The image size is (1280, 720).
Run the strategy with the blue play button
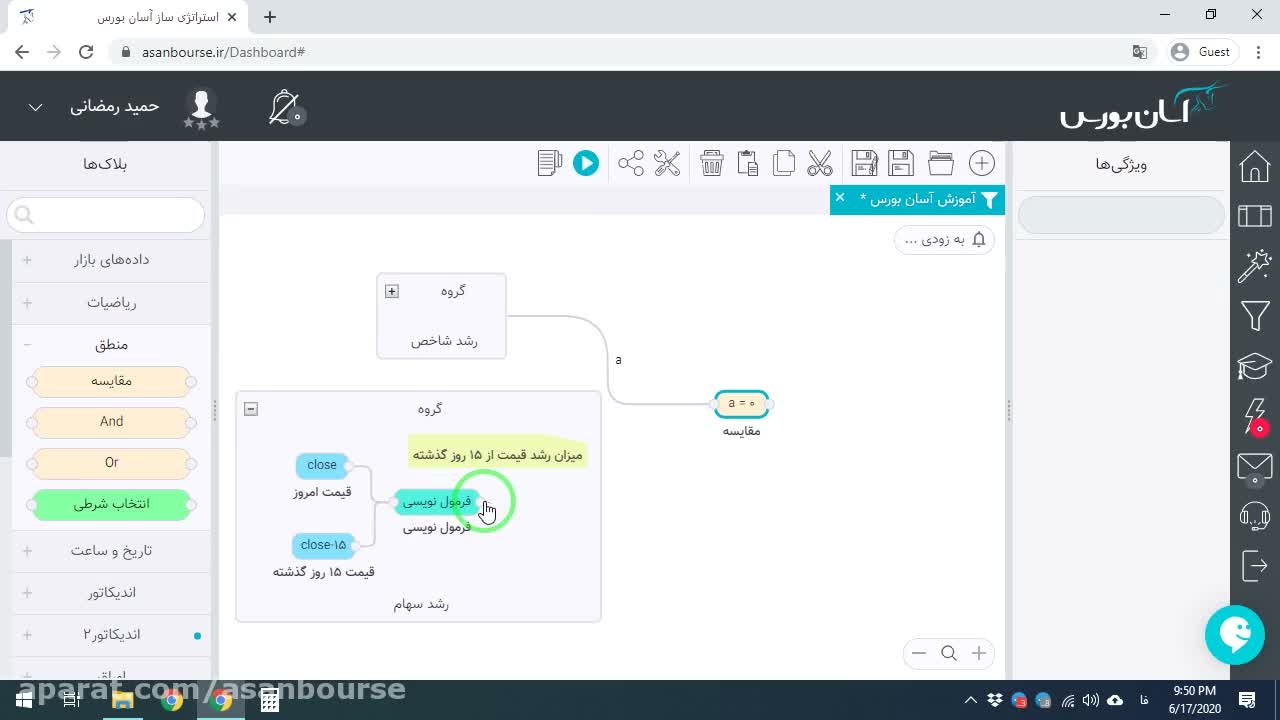click(x=586, y=163)
